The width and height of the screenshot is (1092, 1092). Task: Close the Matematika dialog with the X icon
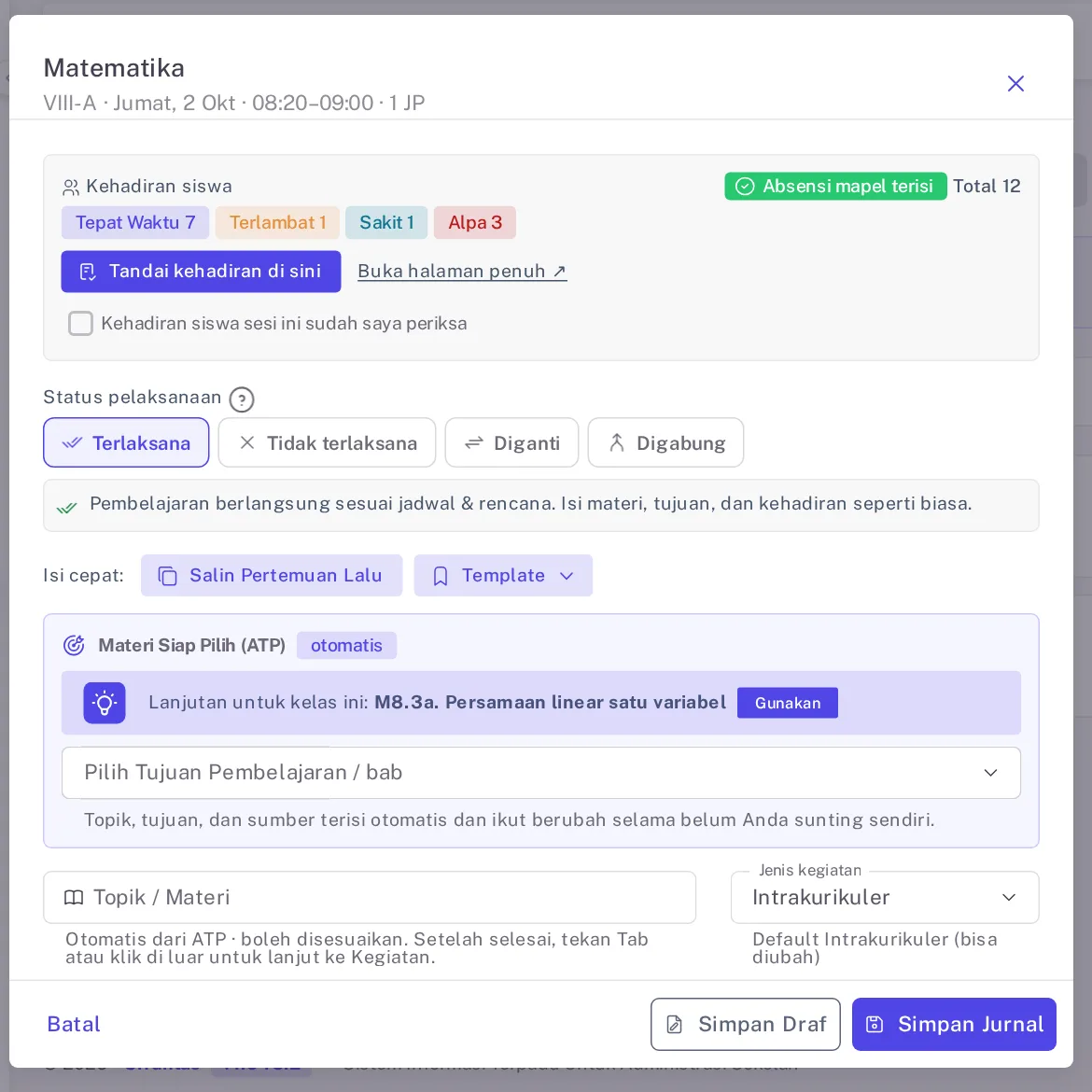tap(1015, 84)
